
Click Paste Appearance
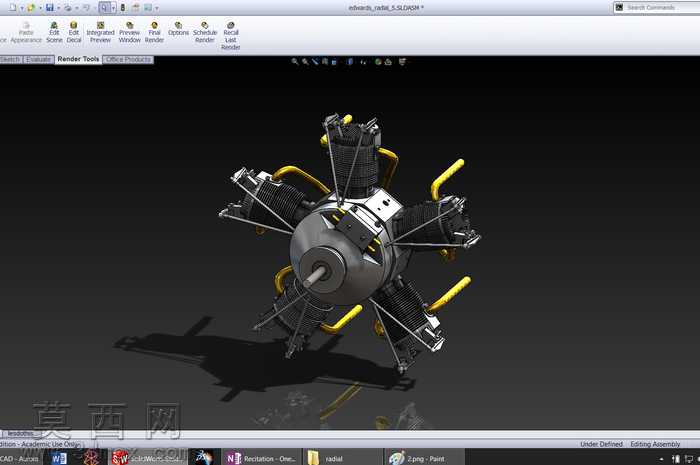pos(26,33)
